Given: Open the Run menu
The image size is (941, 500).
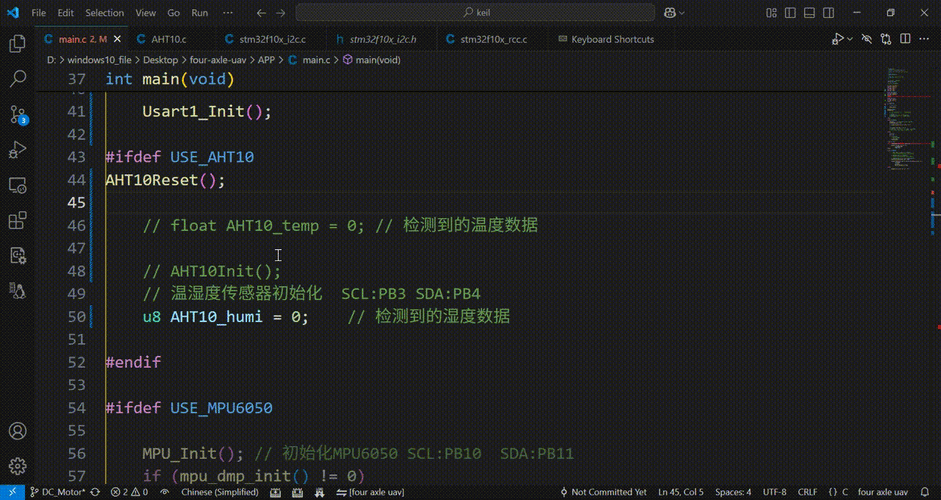Looking at the screenshot, I should point(200,13).
